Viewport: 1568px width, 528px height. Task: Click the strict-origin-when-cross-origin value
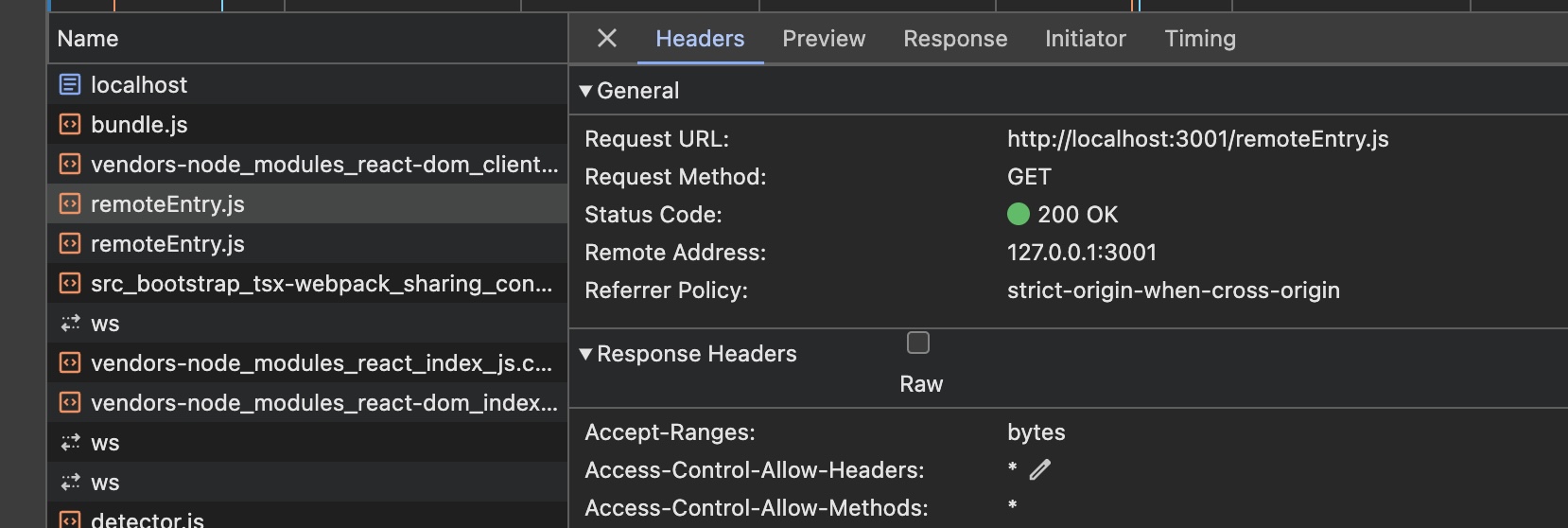(1173, 290)
